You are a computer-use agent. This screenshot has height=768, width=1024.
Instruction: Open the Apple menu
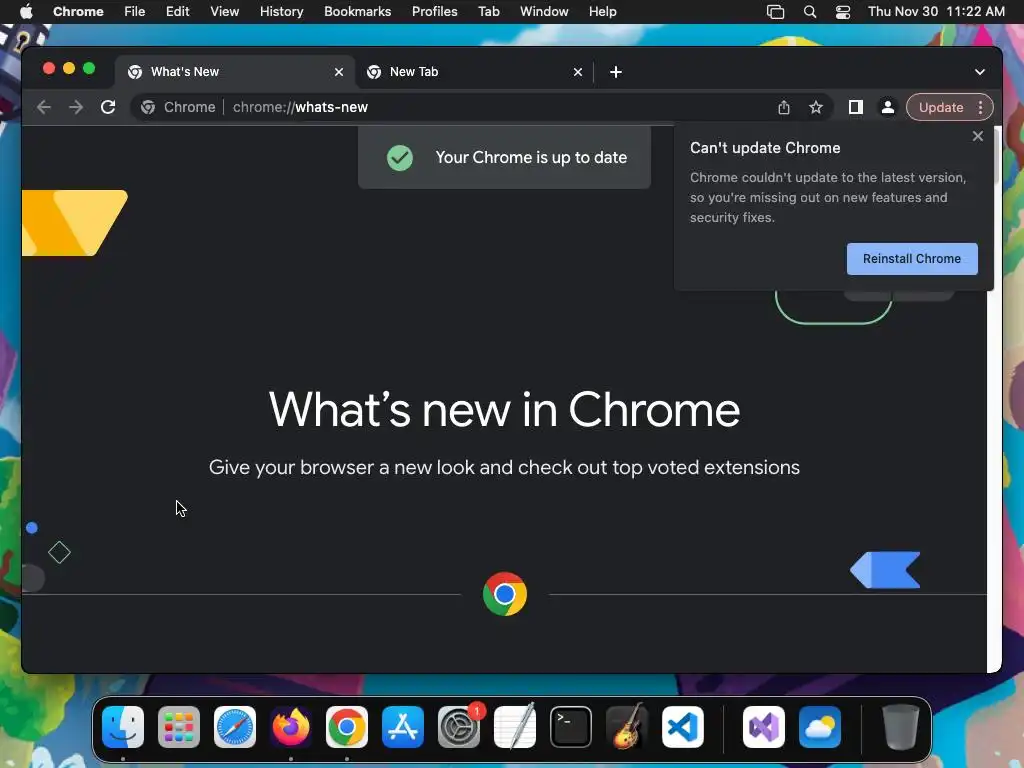(26, 11)
